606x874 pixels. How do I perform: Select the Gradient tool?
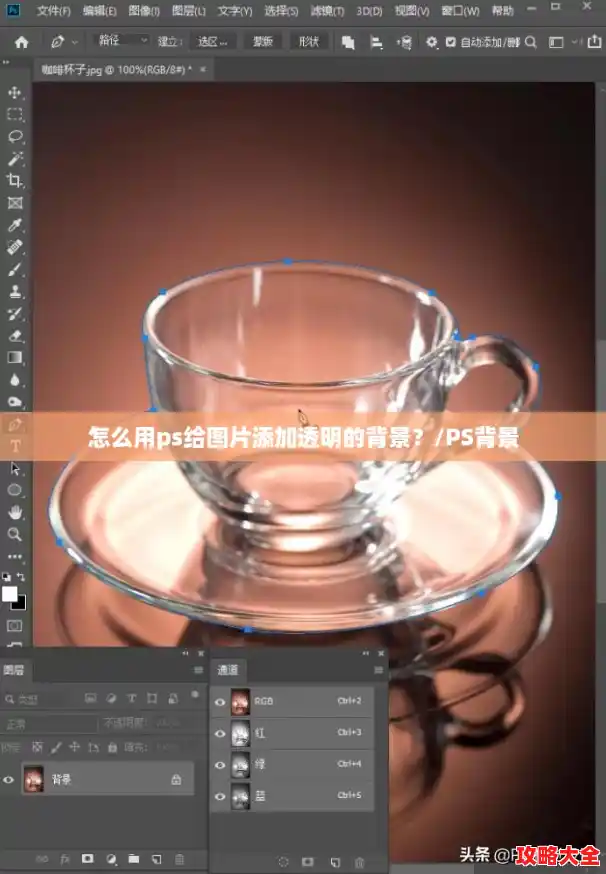pyautogui.click(x=15, y=357)
